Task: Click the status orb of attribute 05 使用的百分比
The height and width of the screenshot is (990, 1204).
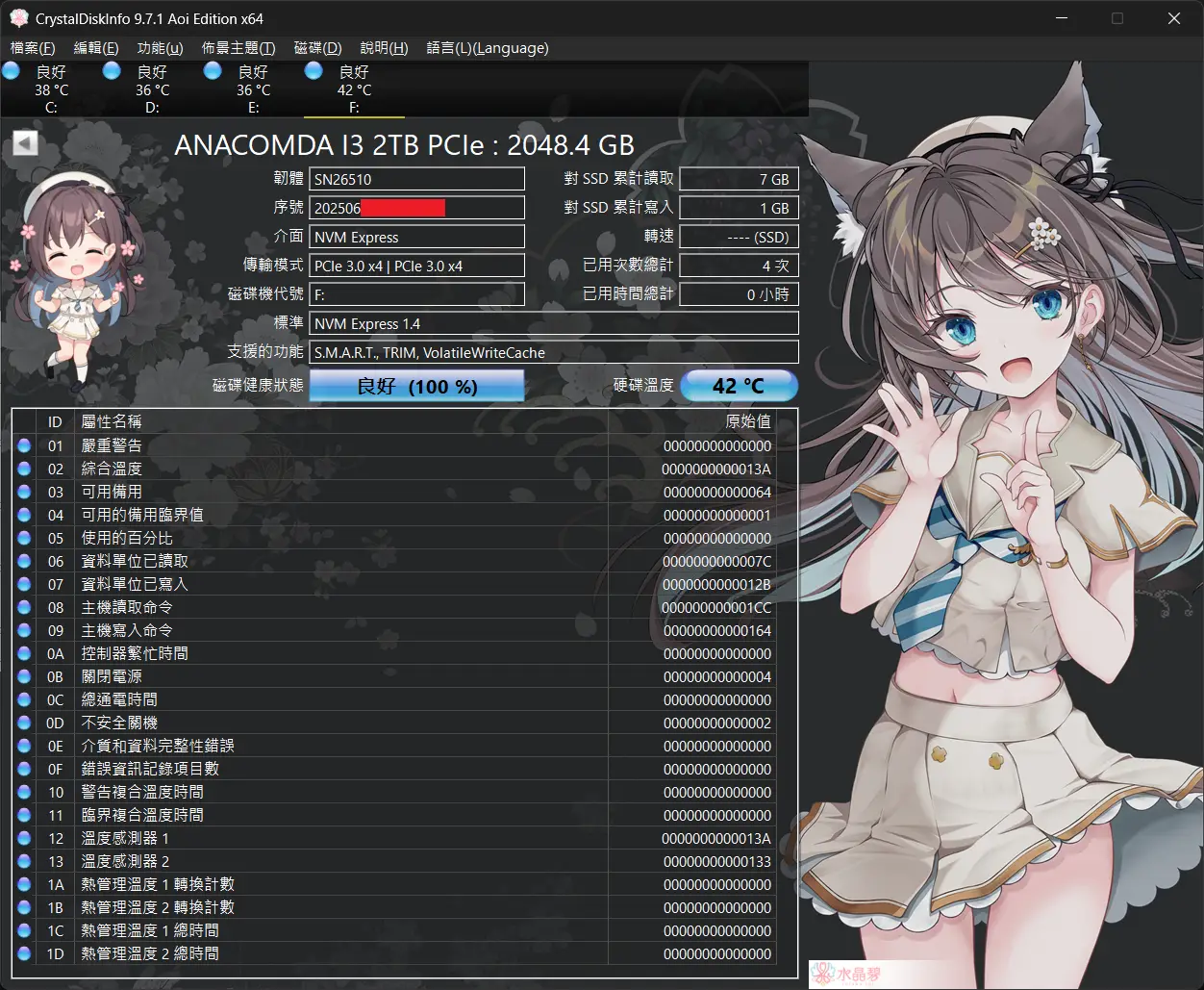Action: click(x=24, y=538)
